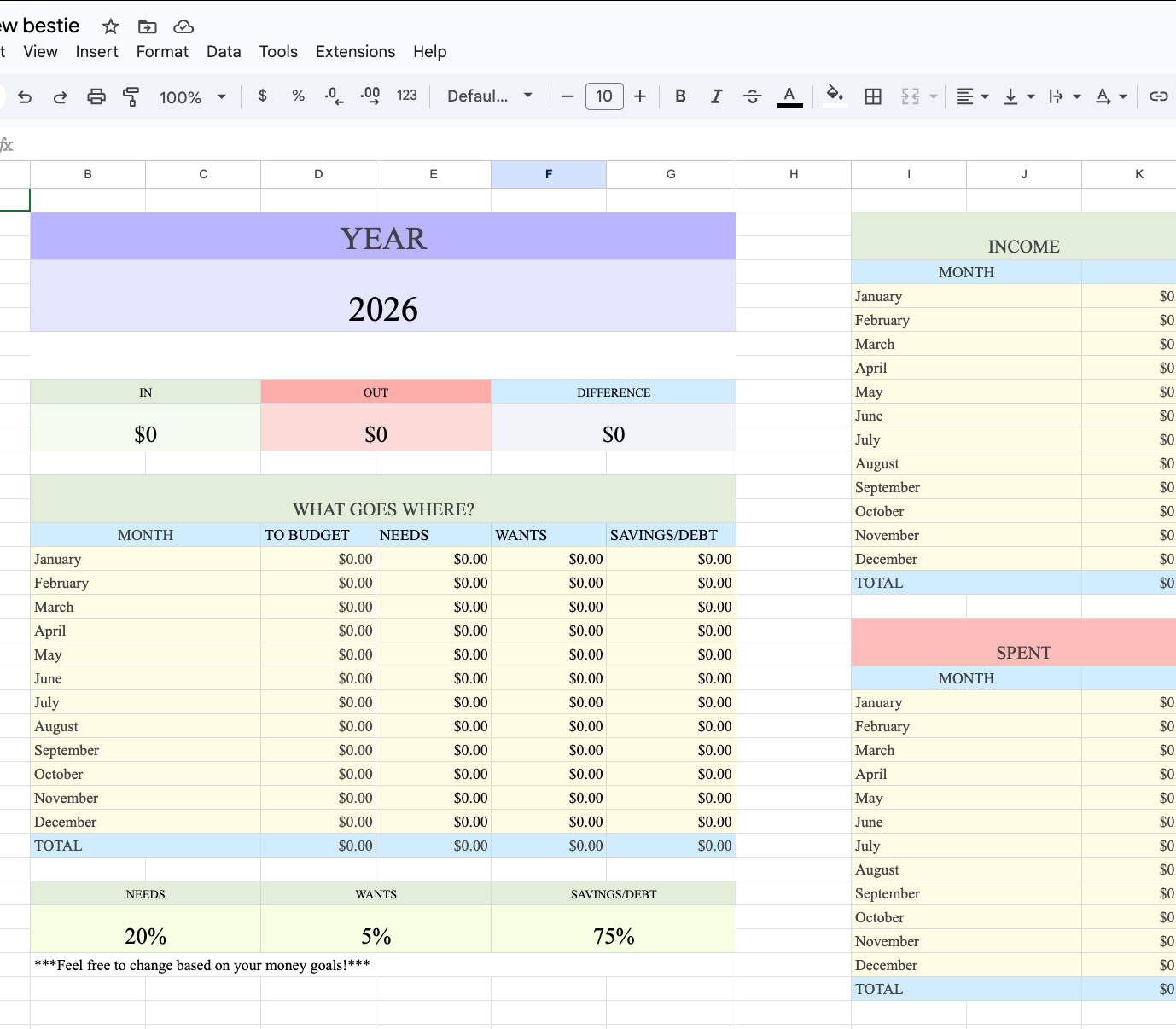The width and height of the screenshot is (1176, 1029).
Task: Open the Extensions menu
Action: click(355, 52)
